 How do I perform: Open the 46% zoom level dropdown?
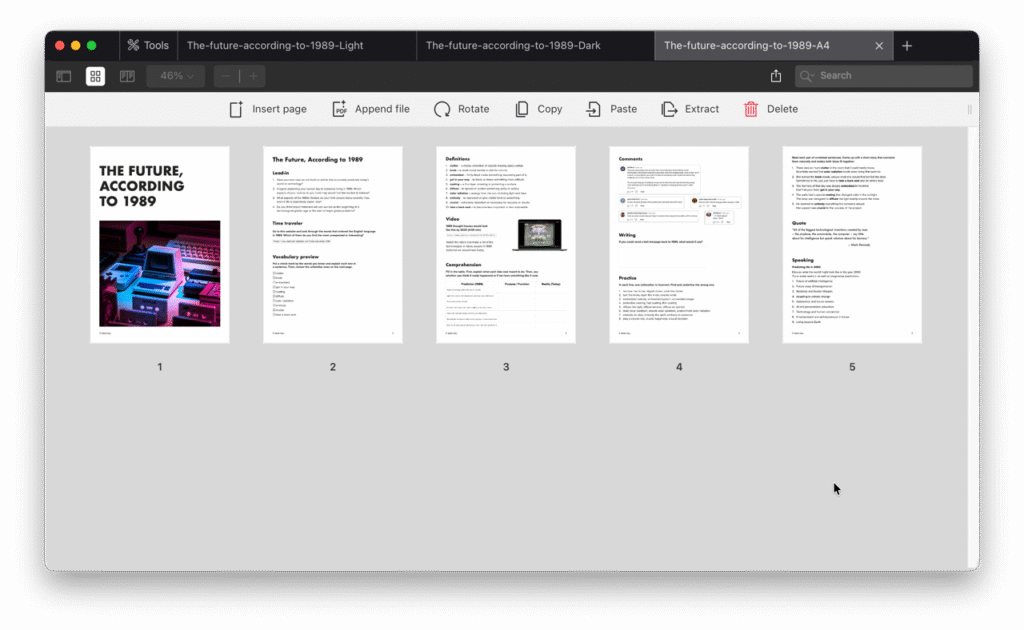click(x=176, y=76)
